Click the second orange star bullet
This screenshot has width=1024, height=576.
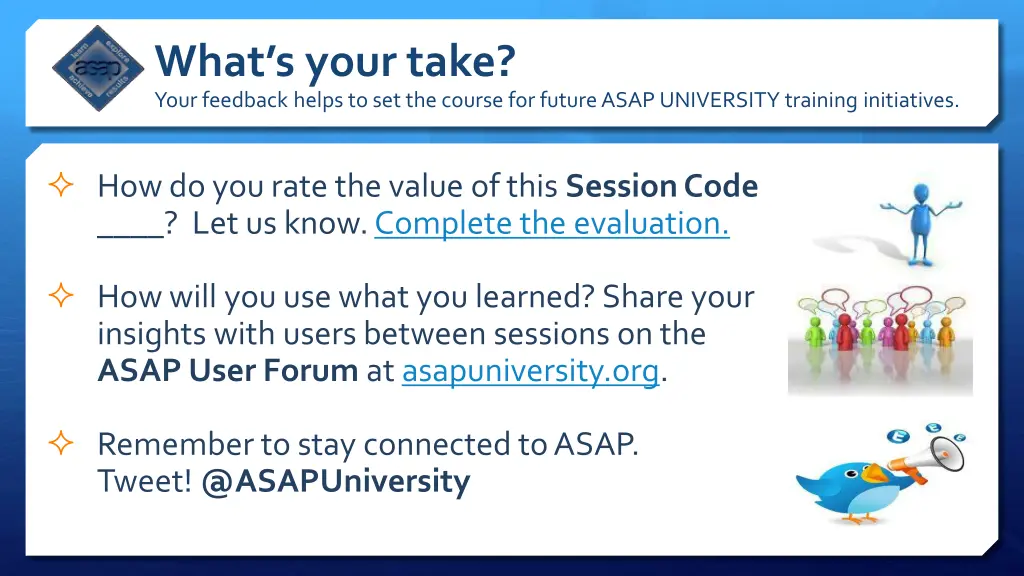61,295
